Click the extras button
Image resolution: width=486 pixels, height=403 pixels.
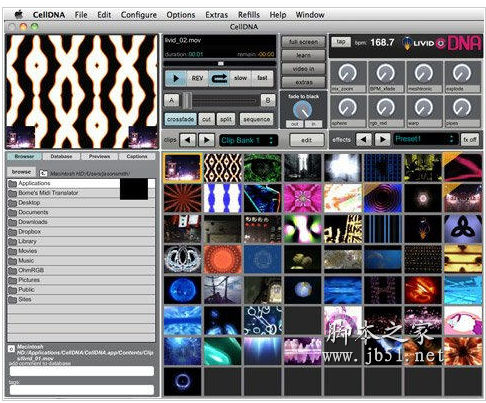tap(303, 82)
